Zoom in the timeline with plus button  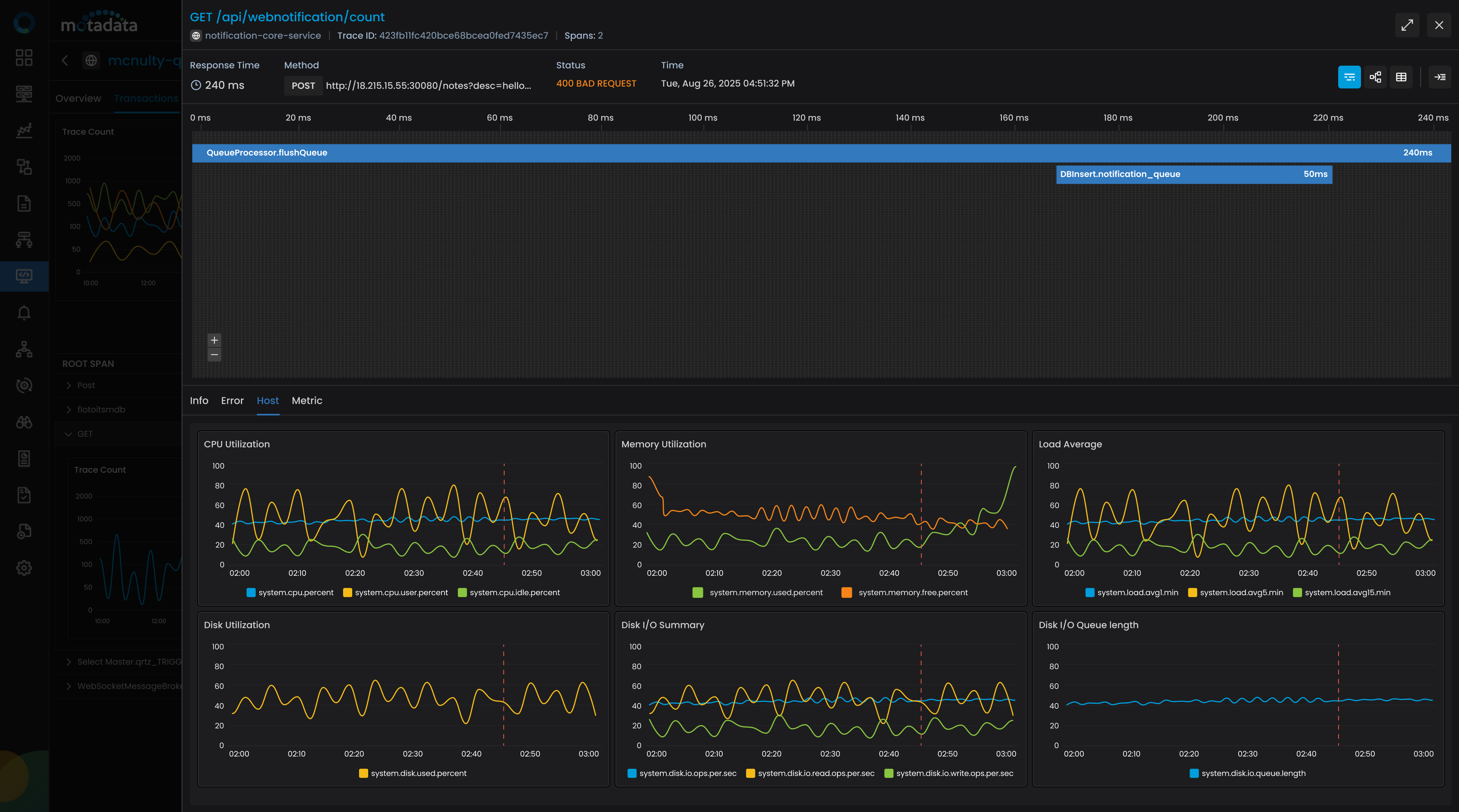click(214, 340)
